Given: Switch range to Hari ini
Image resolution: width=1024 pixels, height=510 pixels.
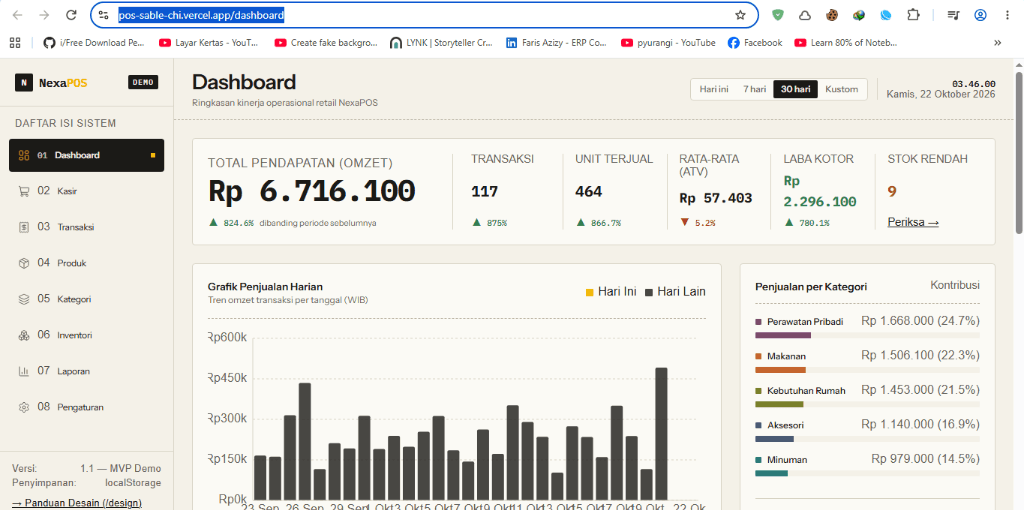Looking at the screenshot, I should 714,89.
